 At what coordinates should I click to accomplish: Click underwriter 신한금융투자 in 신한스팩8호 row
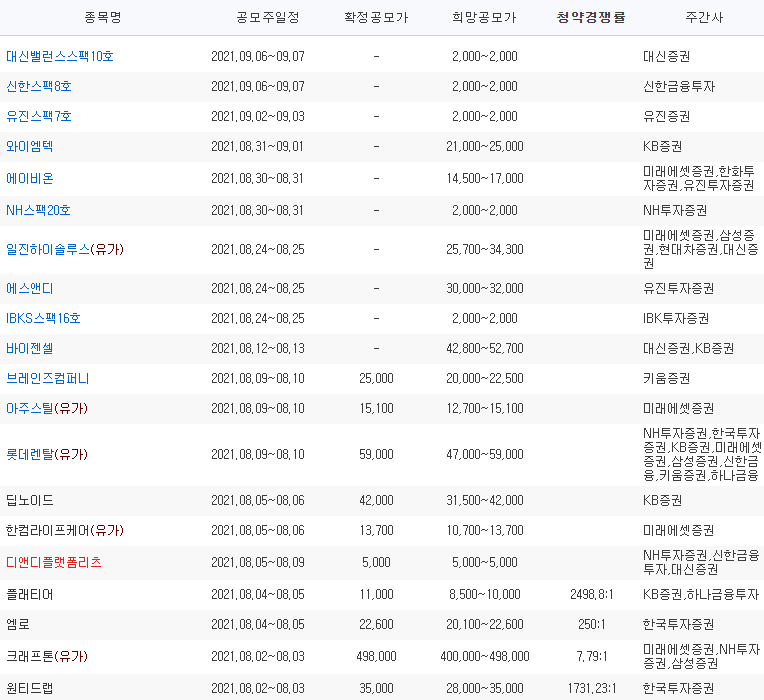point(679,87)
